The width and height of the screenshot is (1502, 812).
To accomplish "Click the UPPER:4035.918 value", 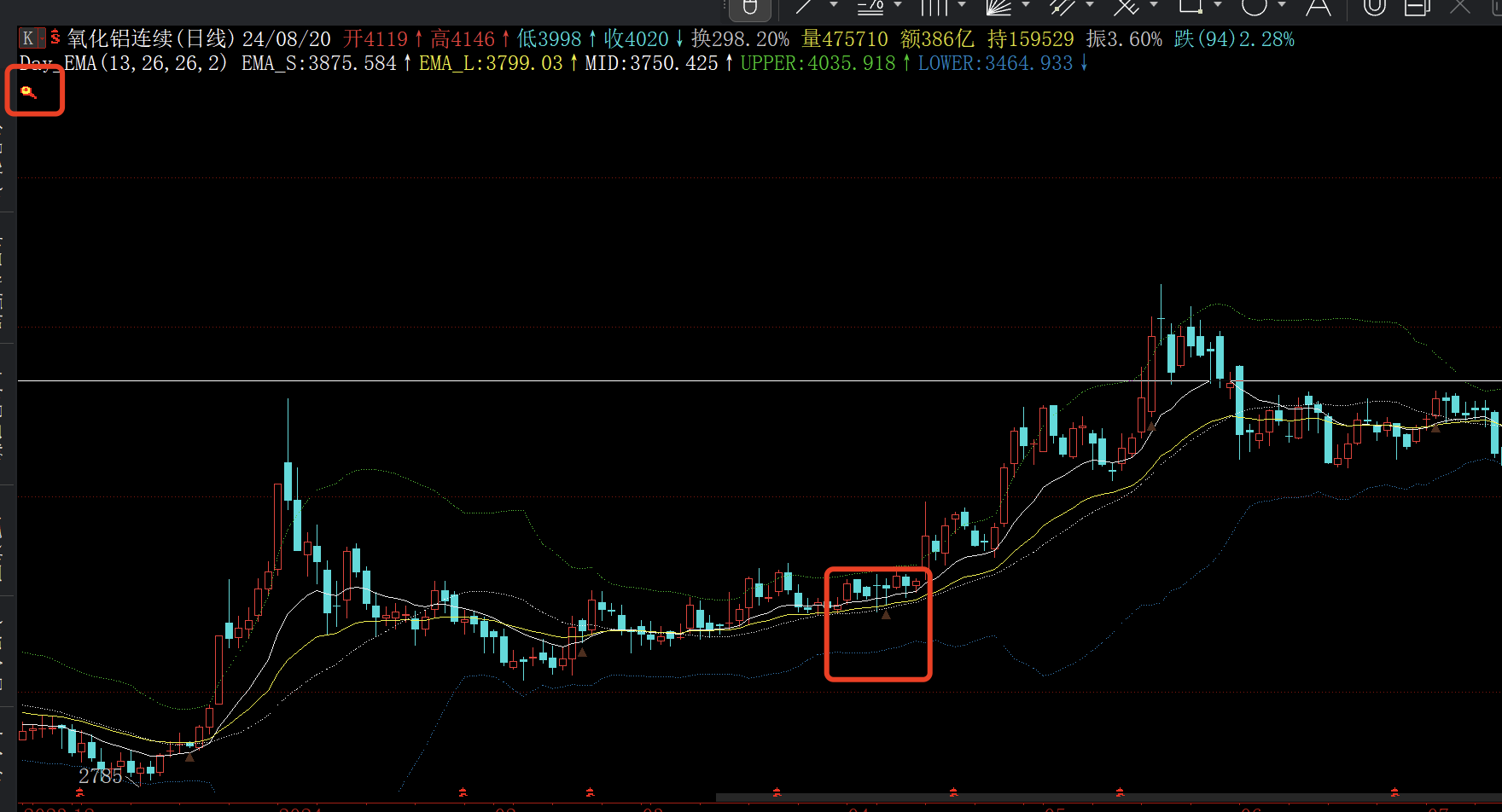I will (x=818, y=64).
